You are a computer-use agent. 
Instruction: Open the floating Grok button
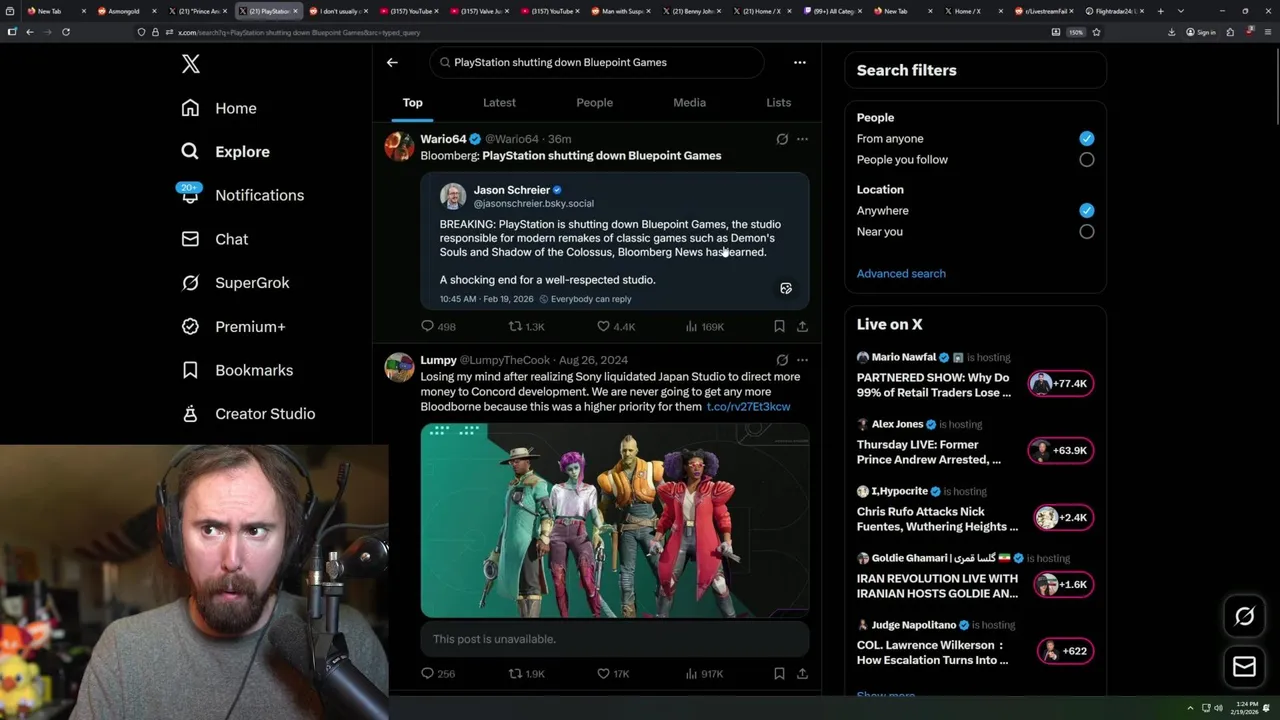pyautogui.click(x=1244, y=616)
